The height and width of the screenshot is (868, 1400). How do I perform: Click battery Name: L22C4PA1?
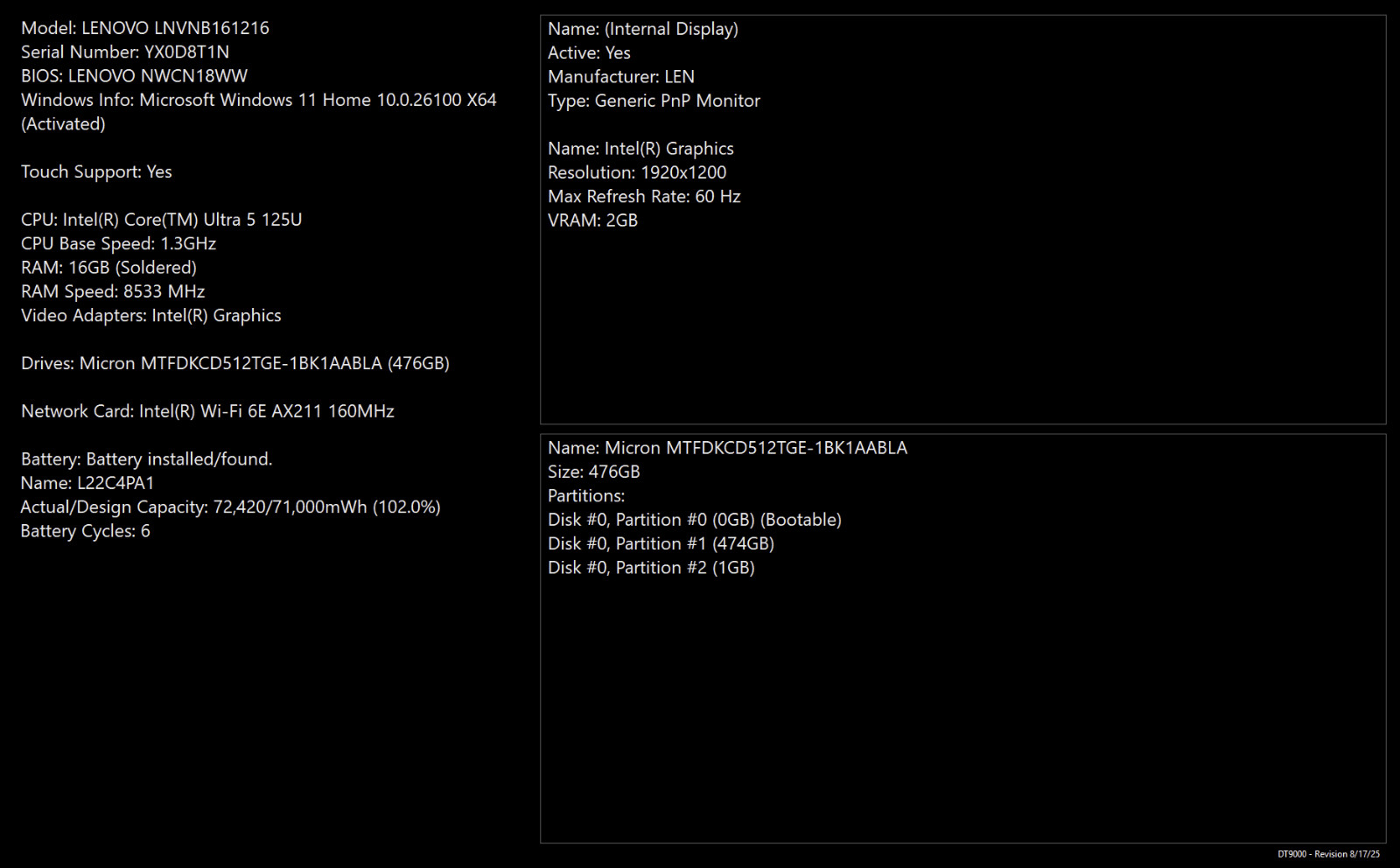pos(87,483)
